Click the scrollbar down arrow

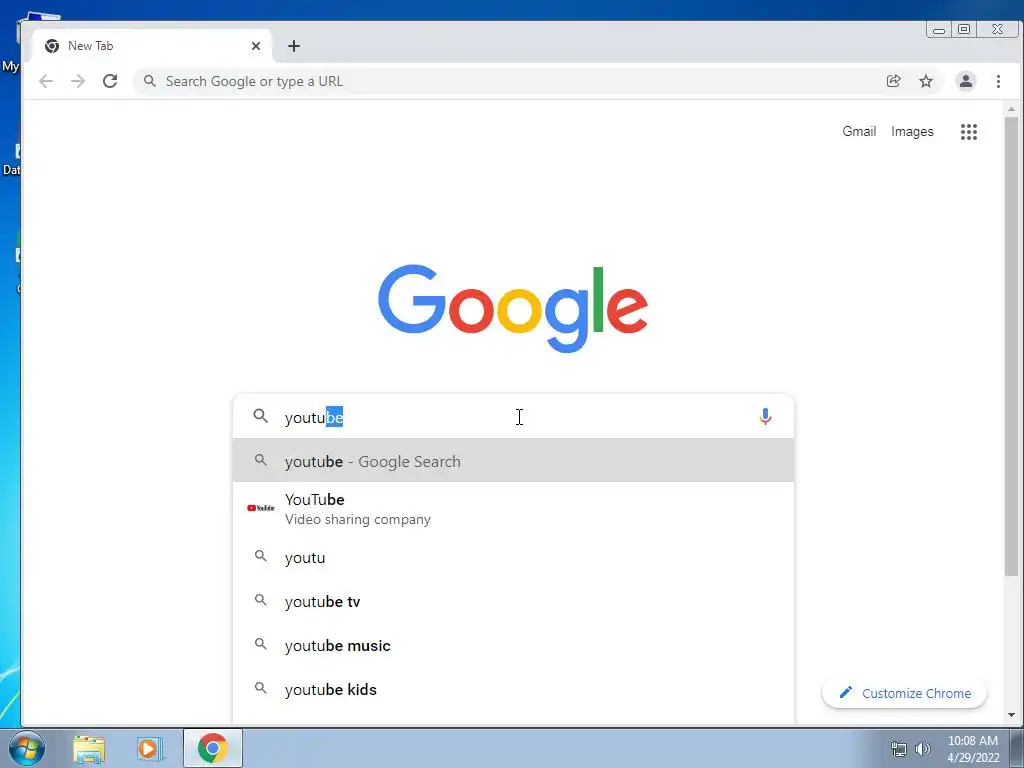(1011, 715)
